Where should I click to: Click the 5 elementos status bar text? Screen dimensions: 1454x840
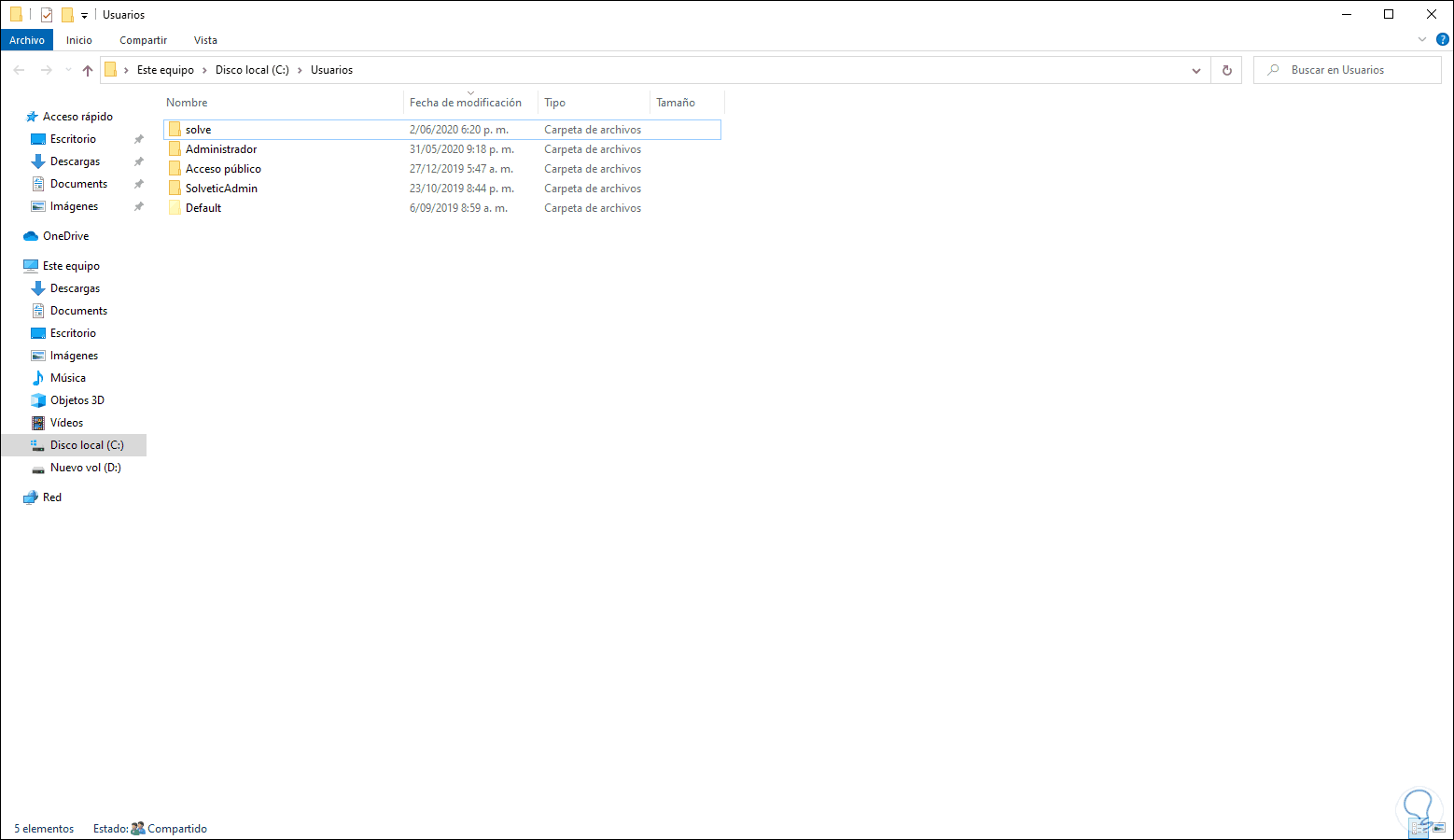point(44,829)
